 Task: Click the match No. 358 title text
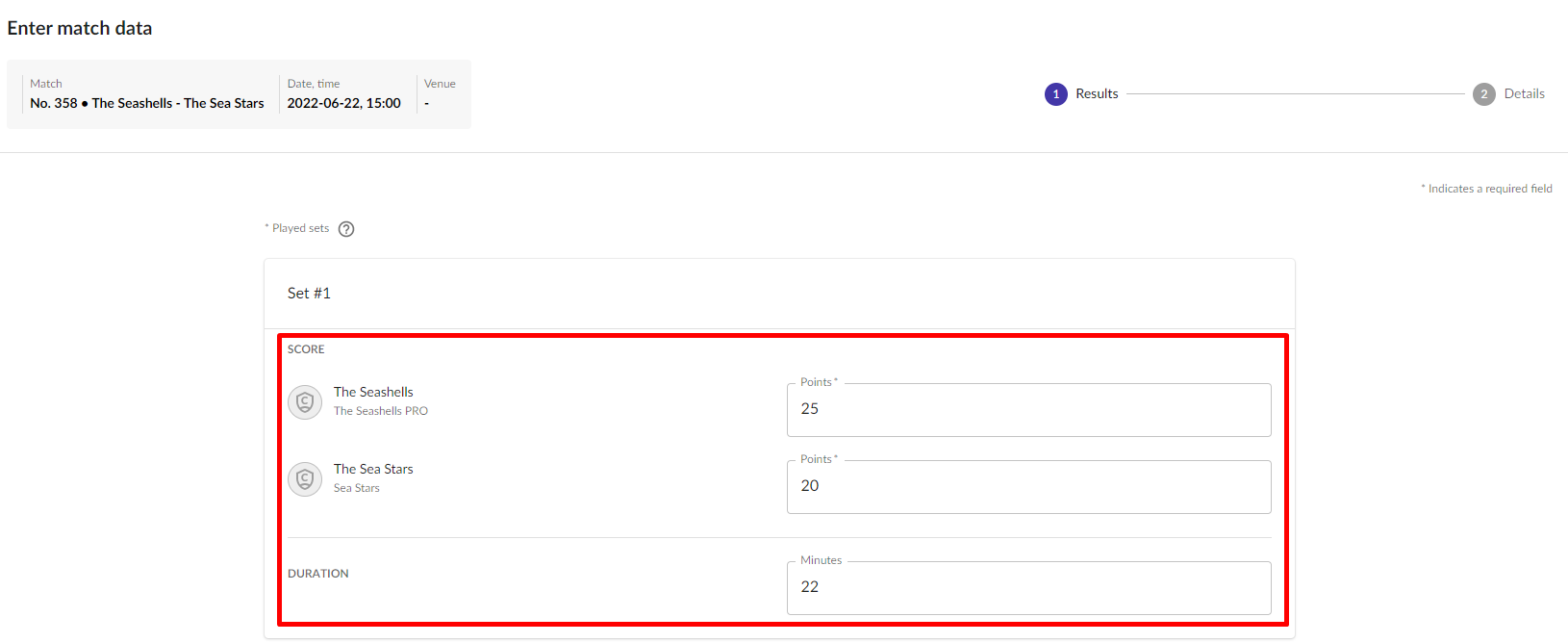click(146, 103)
